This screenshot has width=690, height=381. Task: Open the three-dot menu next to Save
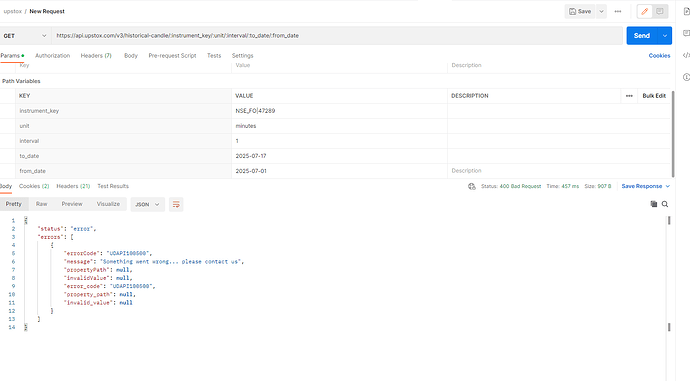click(618, 11)
